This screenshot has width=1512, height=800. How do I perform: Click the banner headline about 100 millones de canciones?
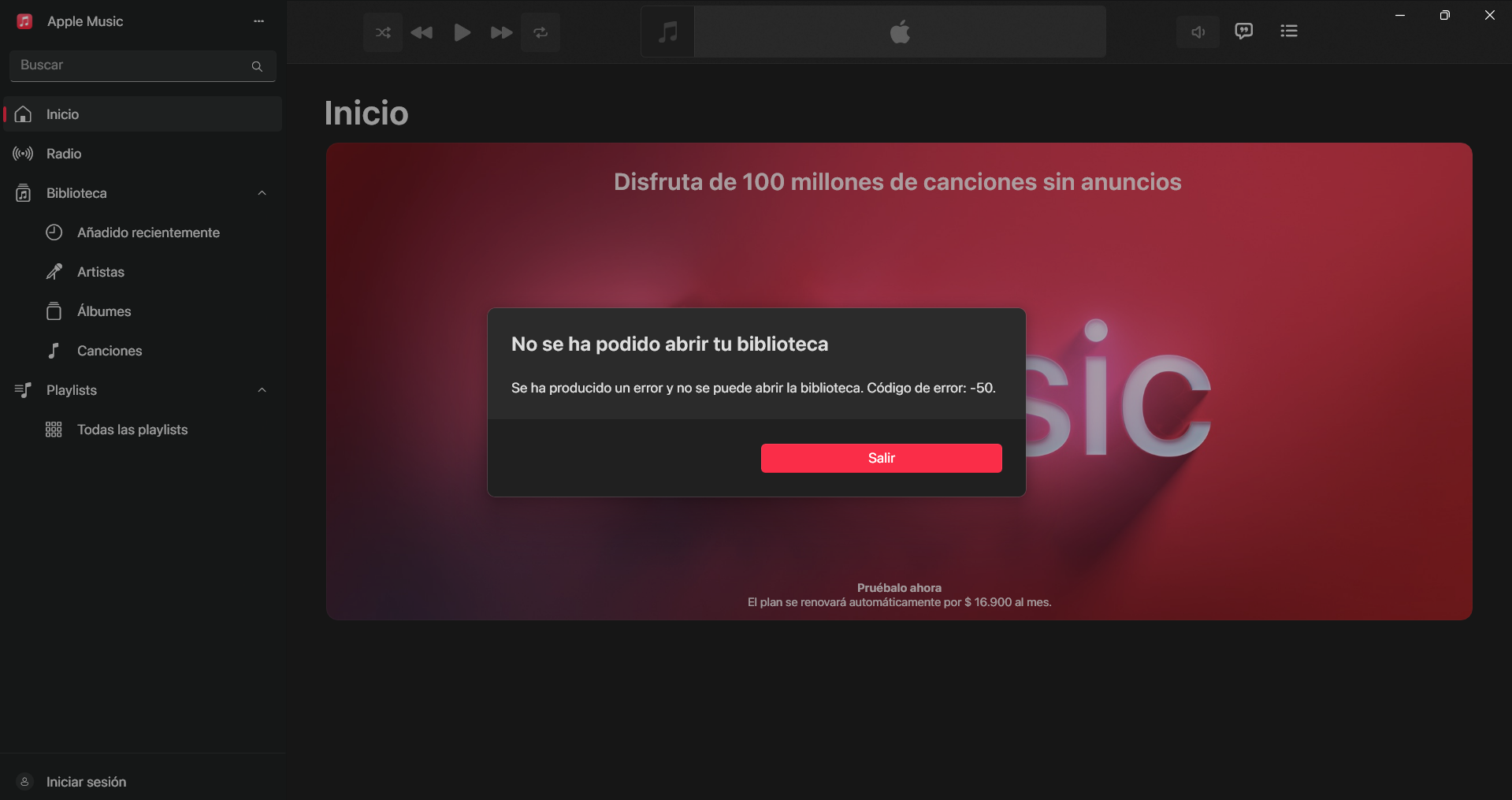897,182
